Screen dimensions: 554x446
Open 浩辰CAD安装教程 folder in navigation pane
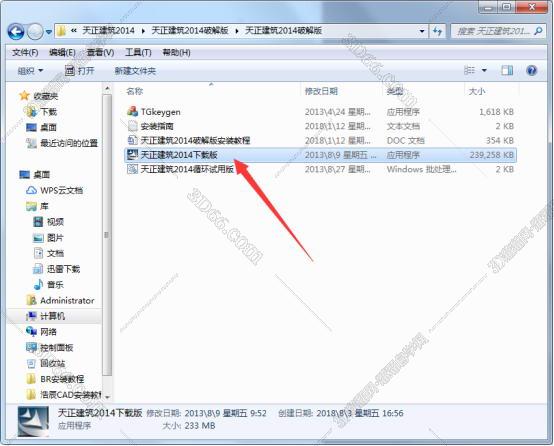(x=64, y=395)
